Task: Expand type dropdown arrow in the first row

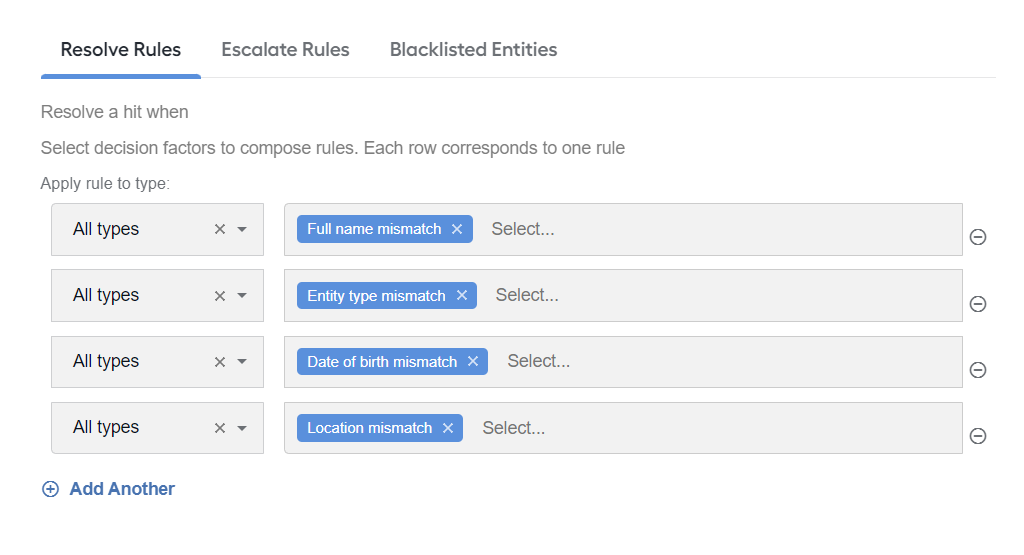Action: [x=242, y=229]
